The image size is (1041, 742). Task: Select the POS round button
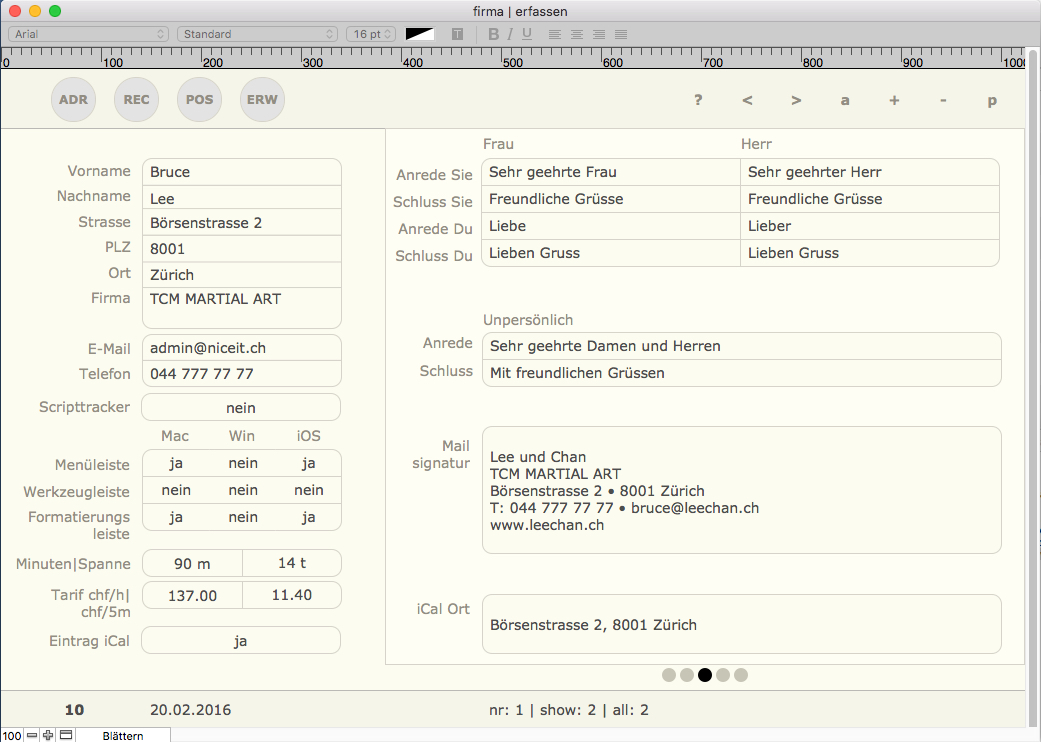199,100
